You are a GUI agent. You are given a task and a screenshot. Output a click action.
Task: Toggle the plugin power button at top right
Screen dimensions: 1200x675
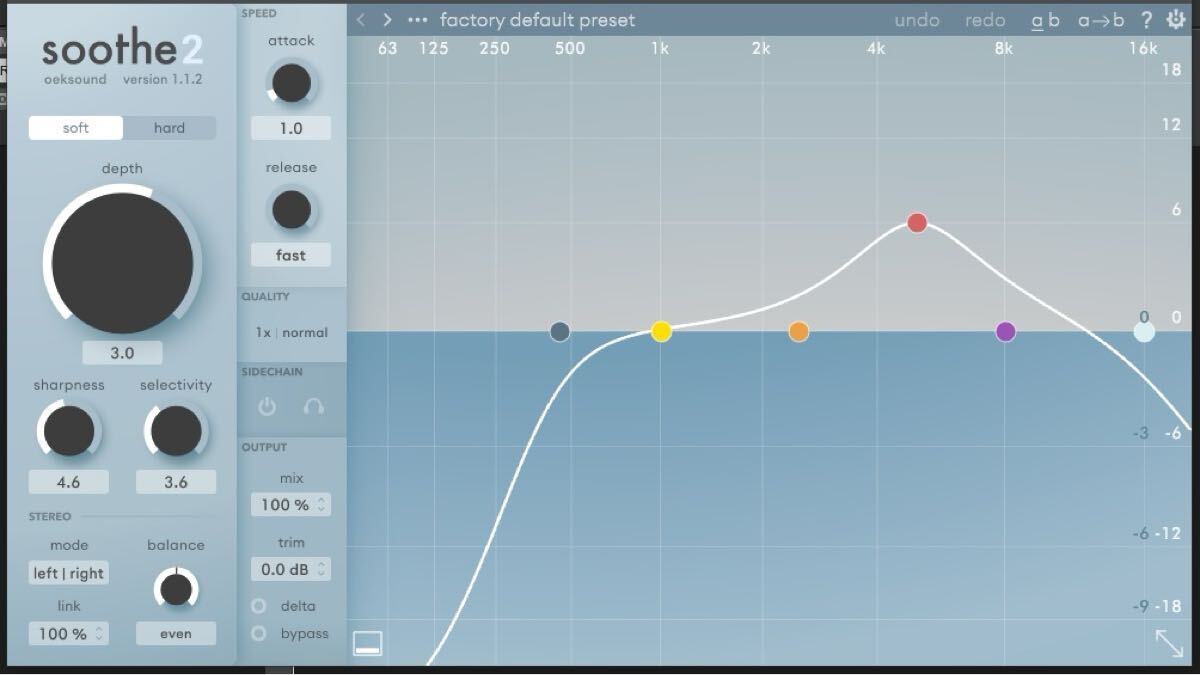[1176, 20]
